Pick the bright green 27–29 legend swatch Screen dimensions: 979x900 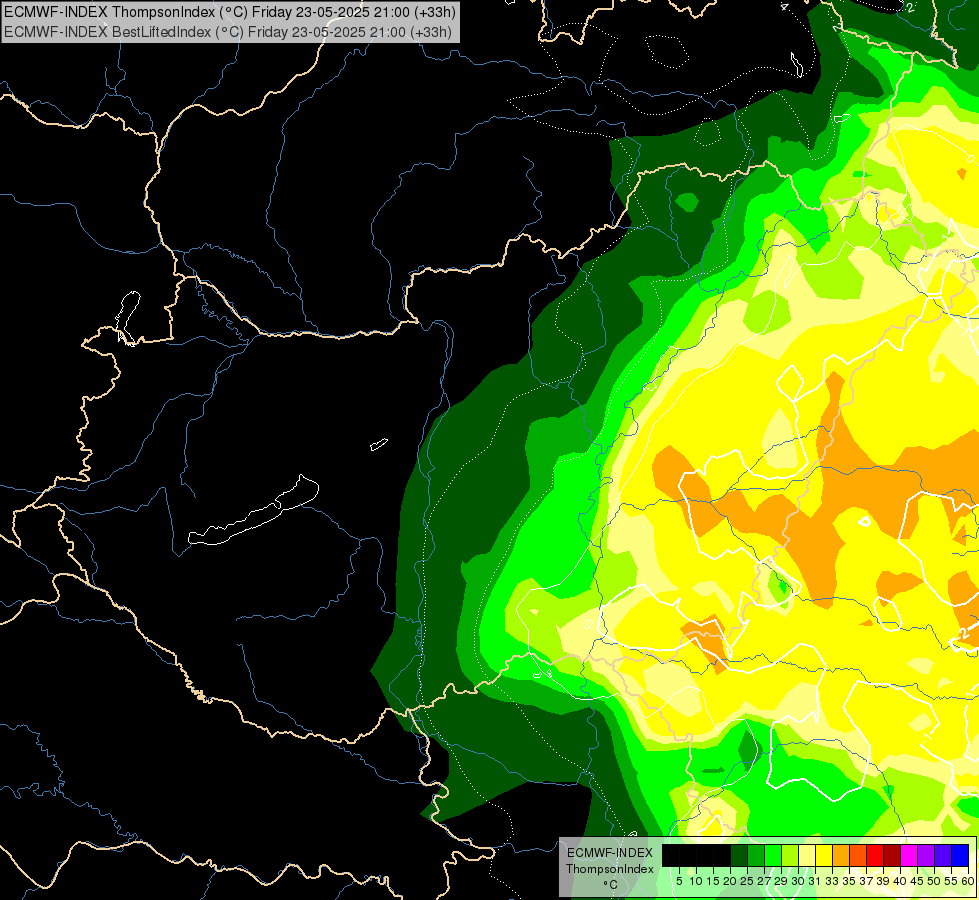pos(773,855)
